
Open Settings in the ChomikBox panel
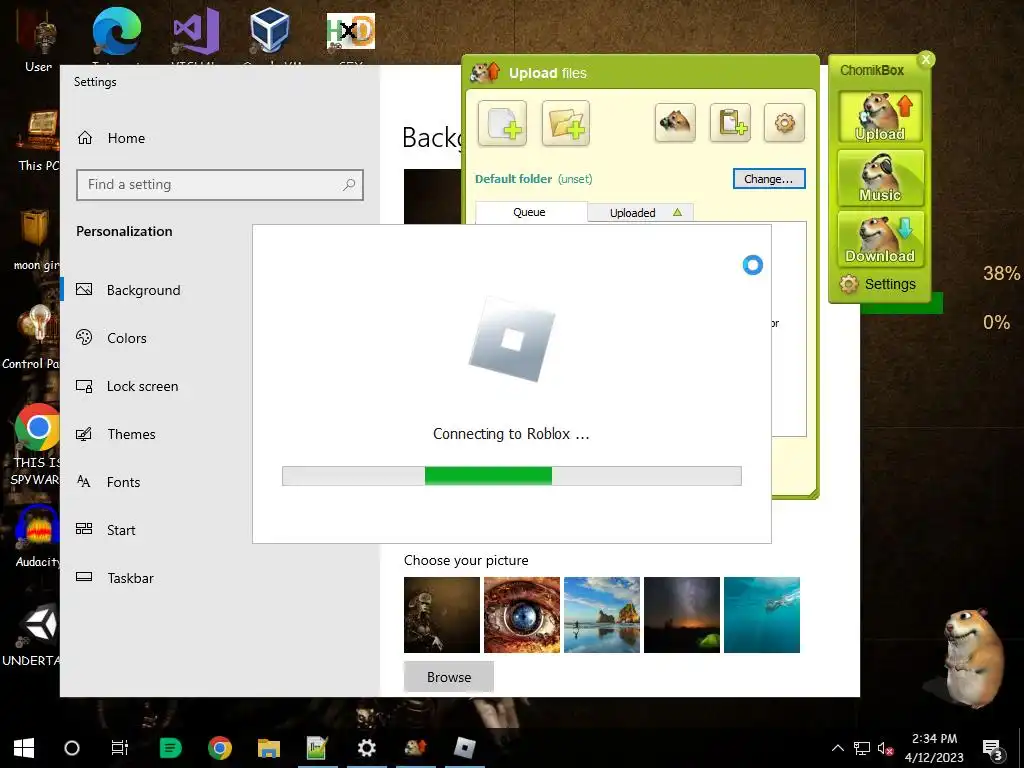click(x=878, y=284)
